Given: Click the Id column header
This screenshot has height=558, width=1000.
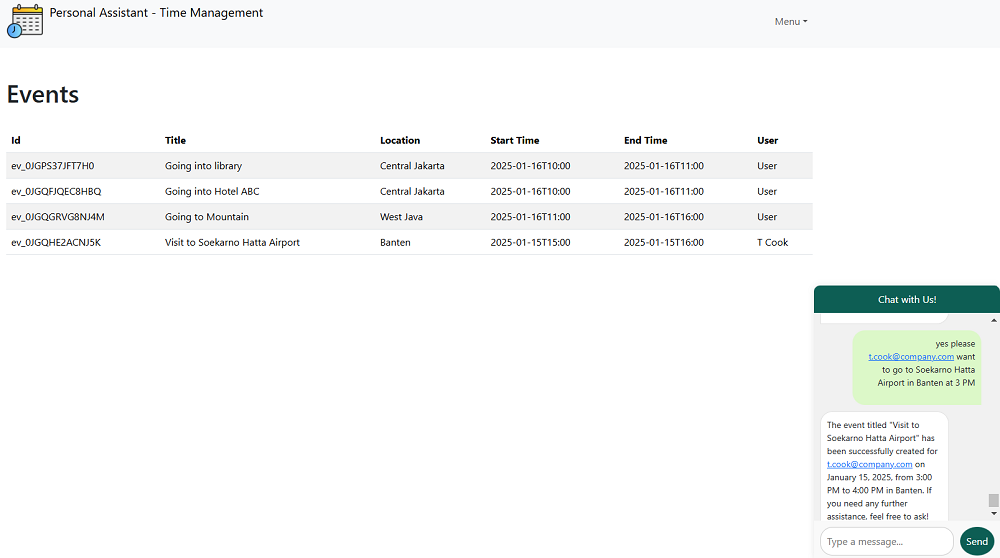Looking at the screenshot, I should click(16, 140).
